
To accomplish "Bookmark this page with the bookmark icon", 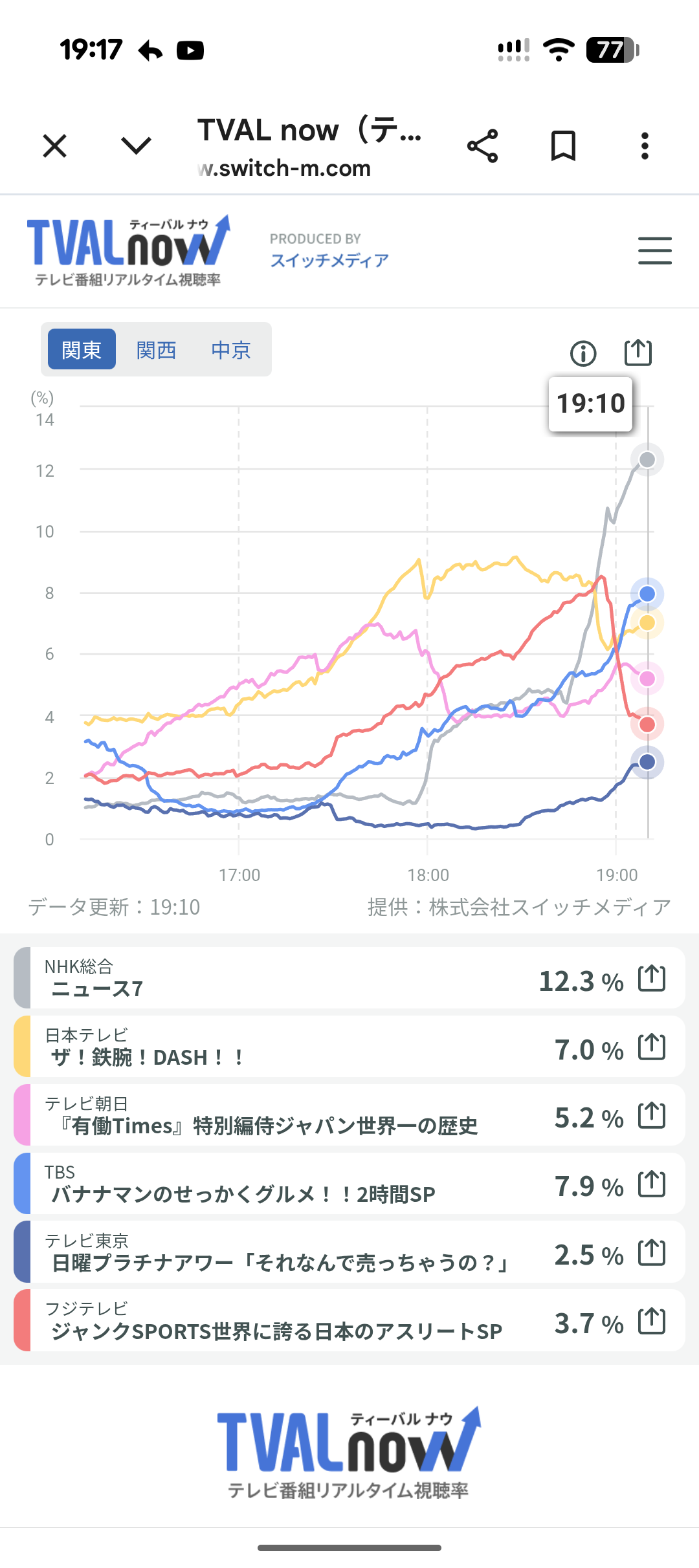I will pyautogui.click(x=563, y=146).
